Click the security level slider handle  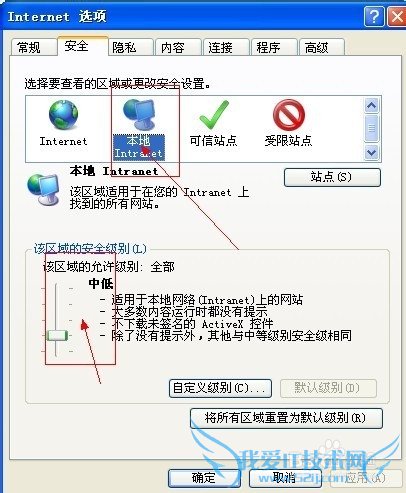click(x=57, y=335)
